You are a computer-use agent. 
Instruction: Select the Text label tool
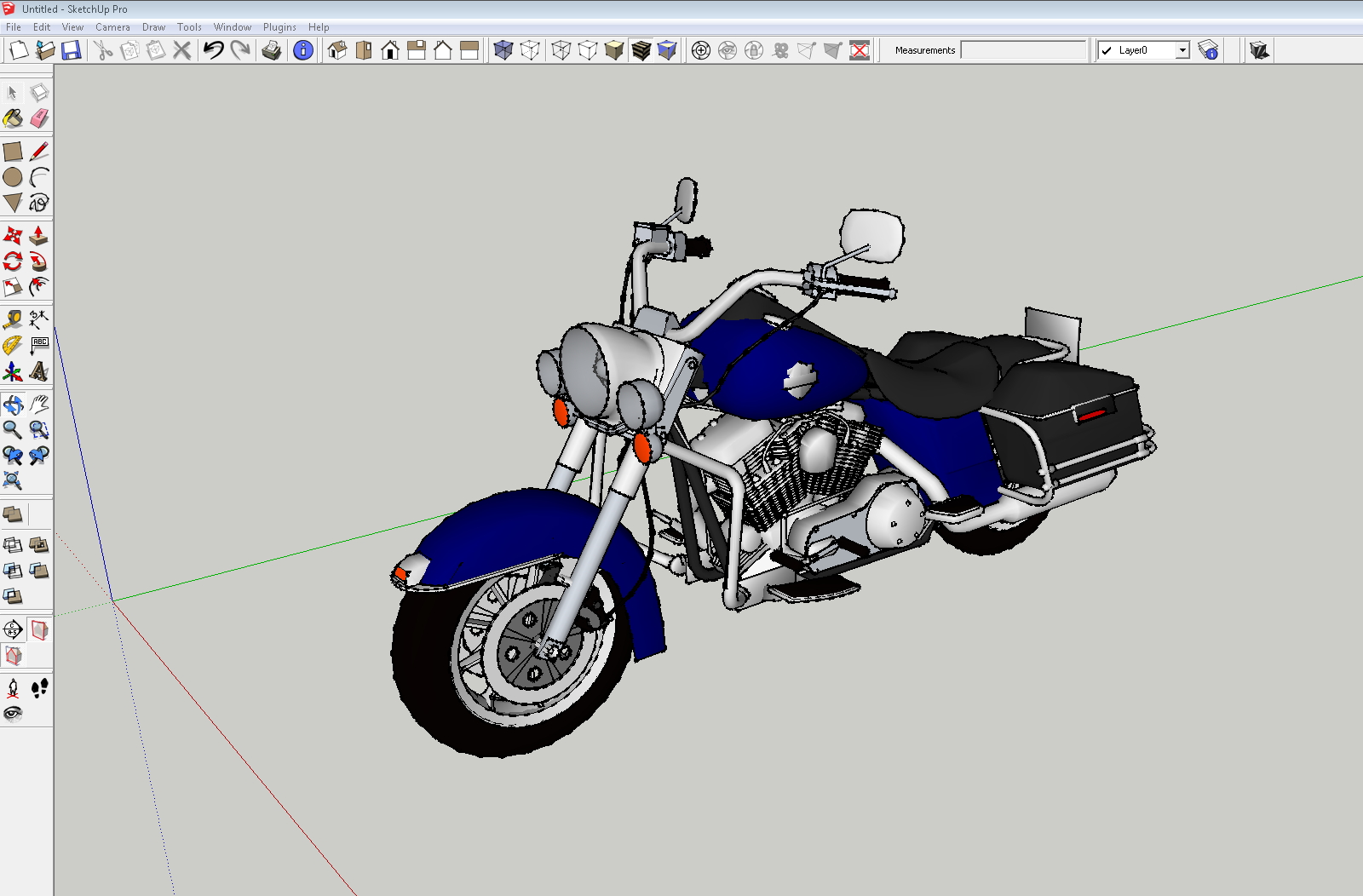[39, 346]
